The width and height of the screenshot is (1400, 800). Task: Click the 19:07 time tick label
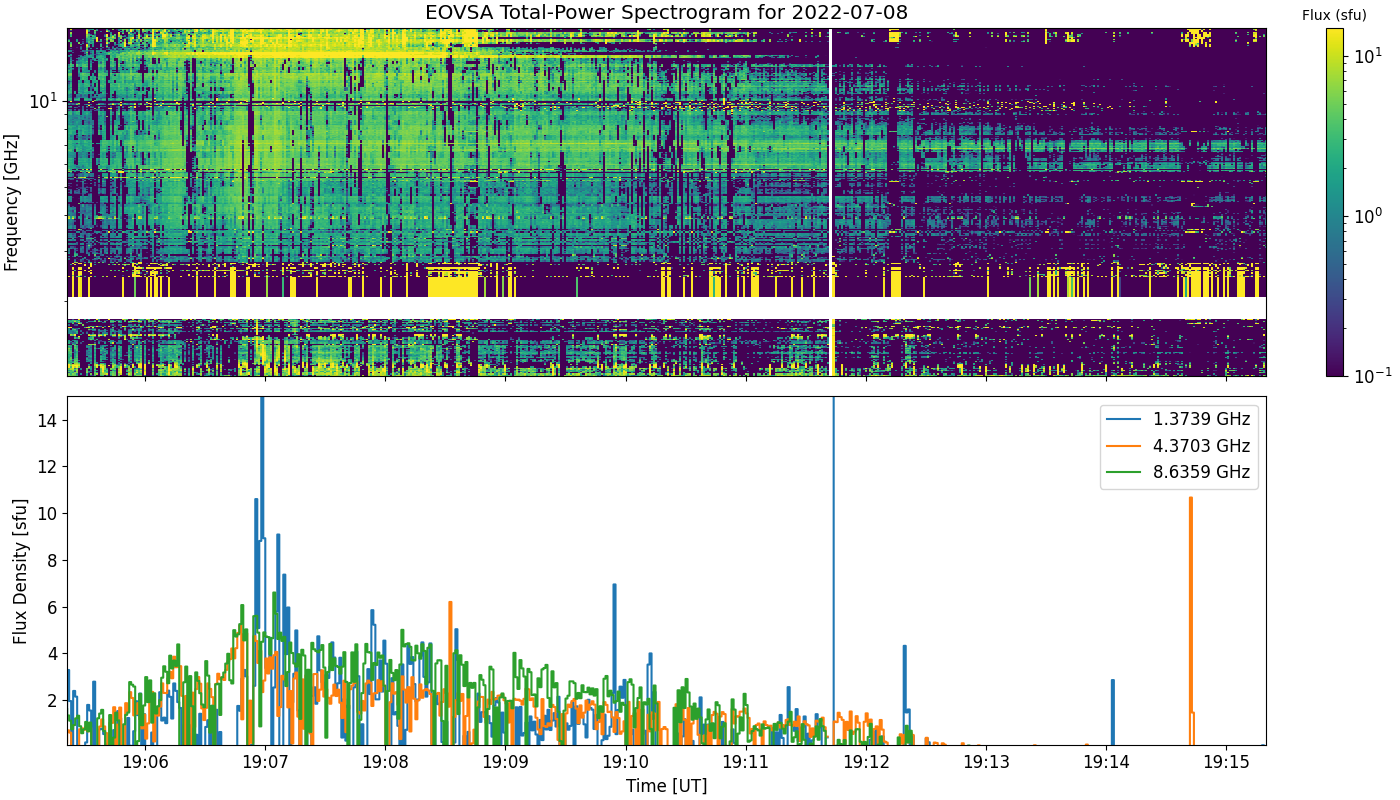coord(265,761)
